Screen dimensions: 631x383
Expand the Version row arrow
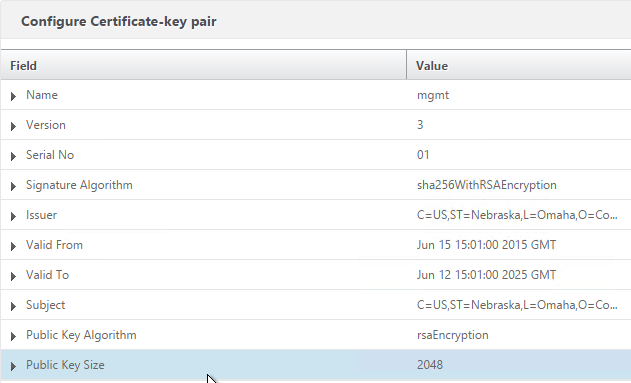(x=13, y=126)
